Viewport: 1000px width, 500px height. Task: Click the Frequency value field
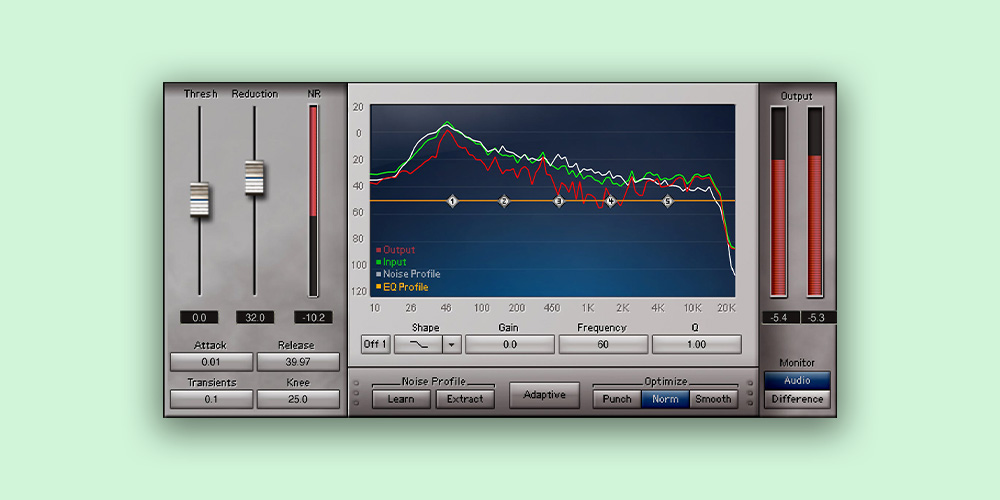tap(602, 344)
